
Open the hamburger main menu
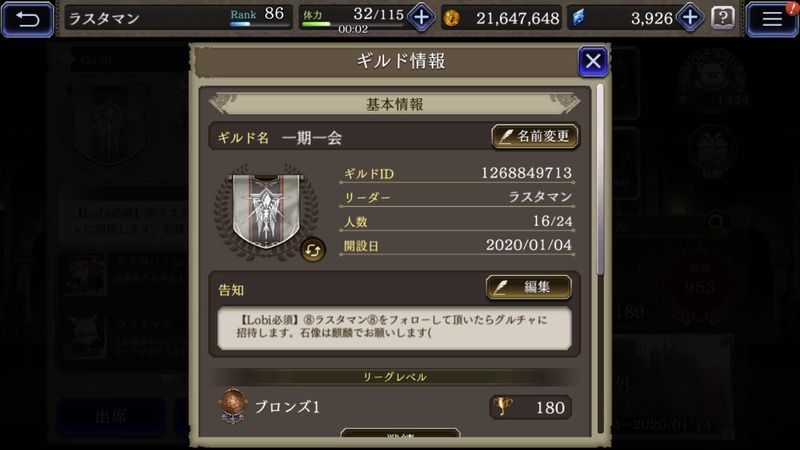pyautogui.click(x=772, y=19)
